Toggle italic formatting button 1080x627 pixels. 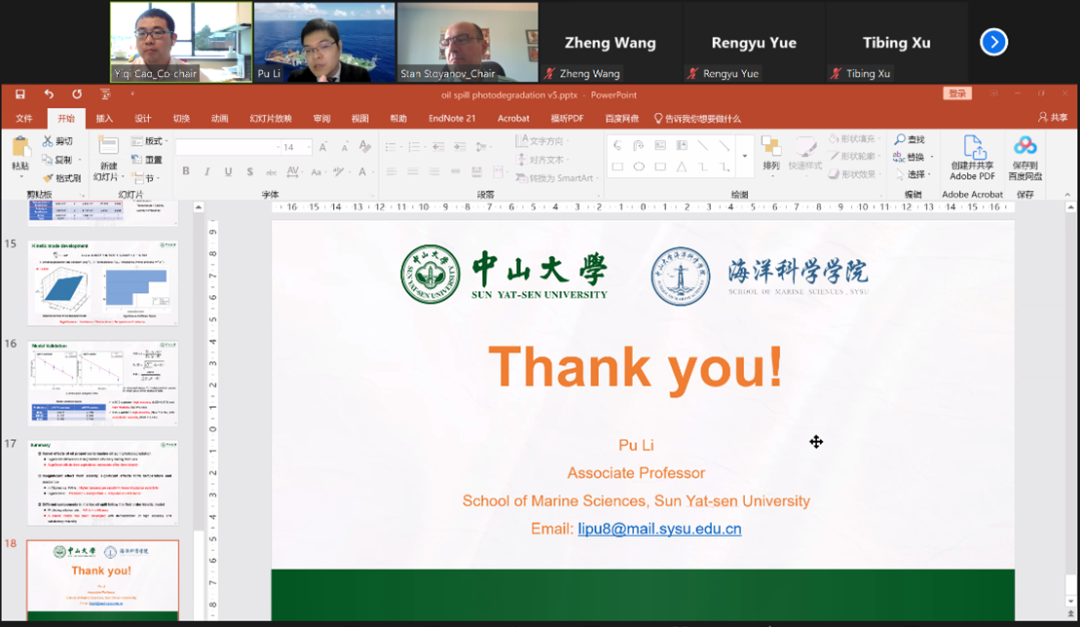207,172
